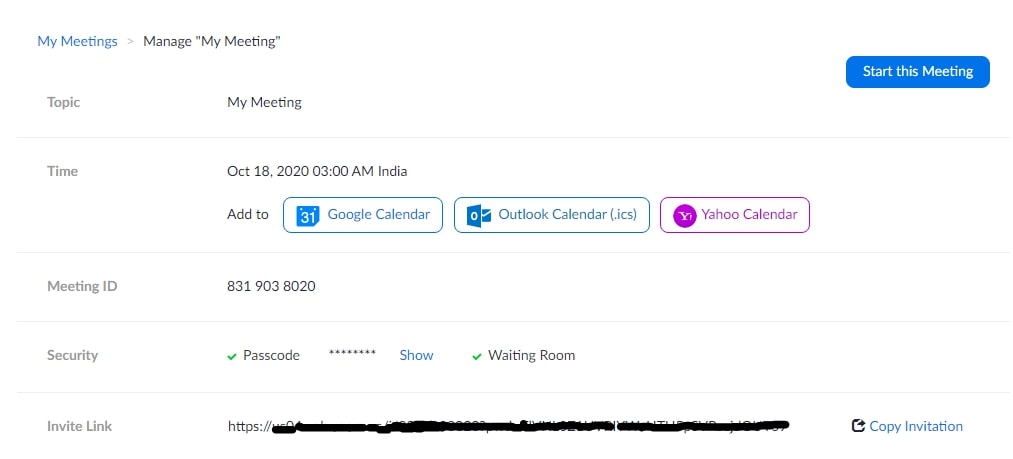Click the Outlook Calendar icon
Image resolution: width=1013 pixels, height=459 pixels.
[479, 215]
